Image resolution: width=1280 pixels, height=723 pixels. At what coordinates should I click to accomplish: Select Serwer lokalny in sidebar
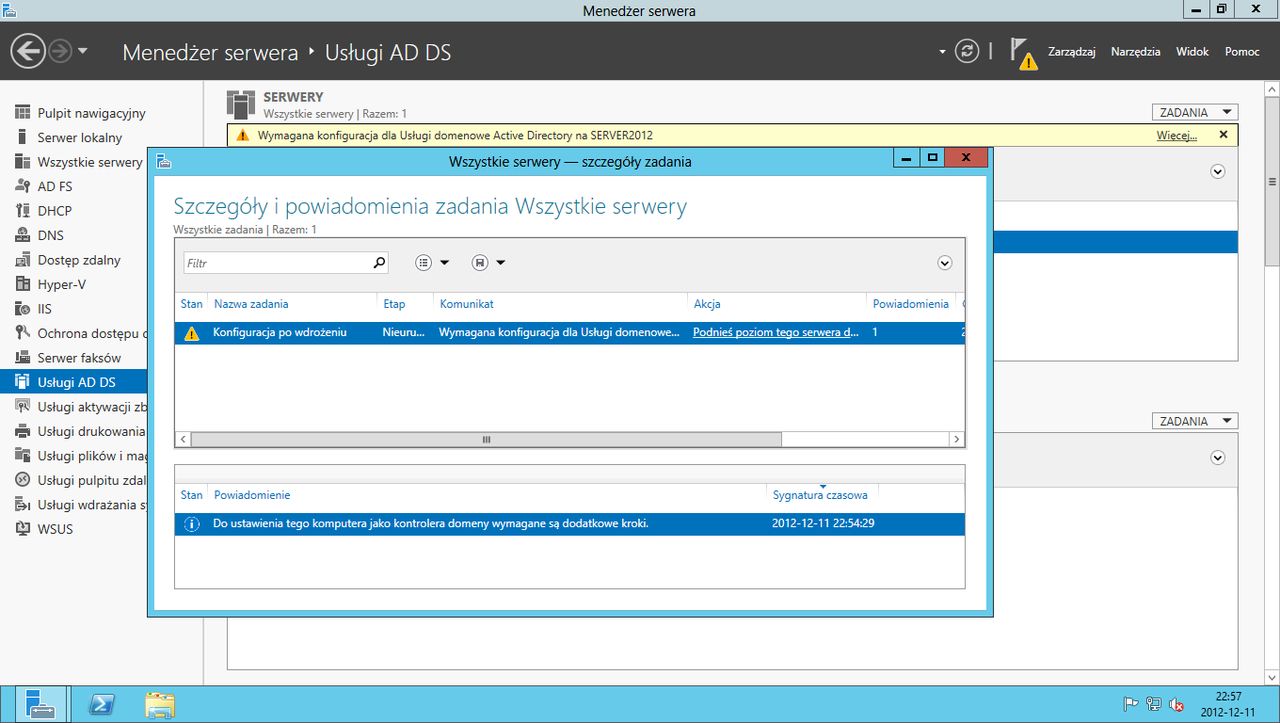coord(80,137)
